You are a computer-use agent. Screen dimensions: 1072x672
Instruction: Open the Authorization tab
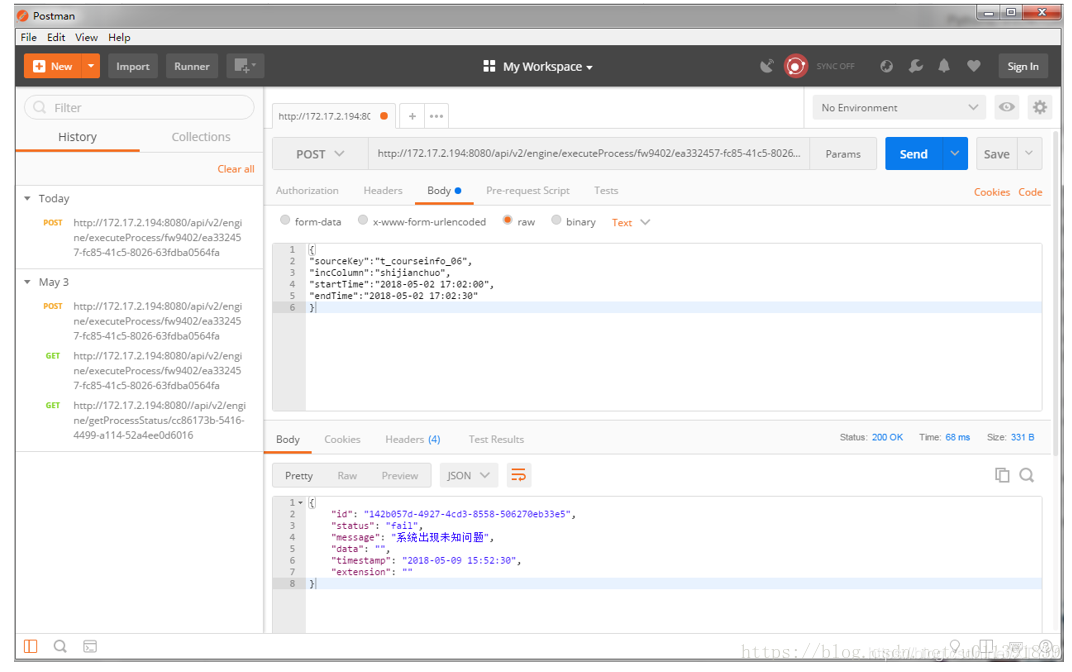(x=307, y=191)
